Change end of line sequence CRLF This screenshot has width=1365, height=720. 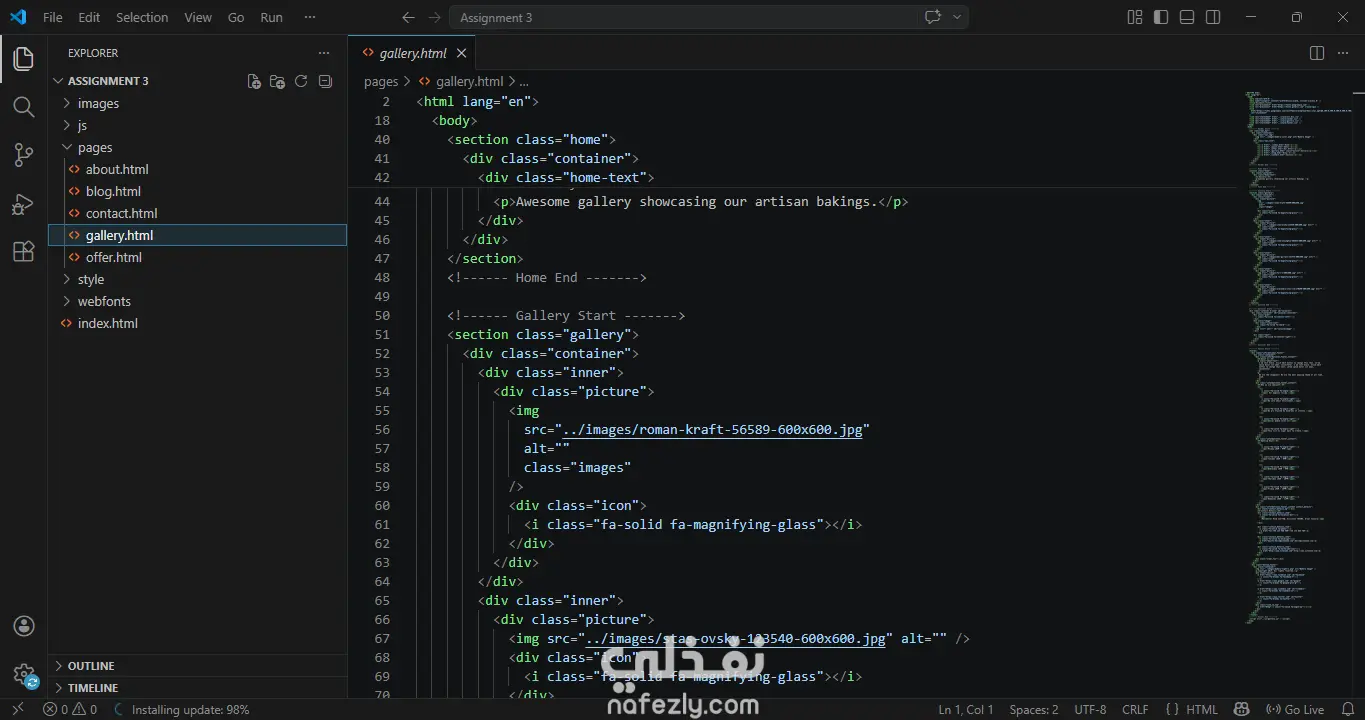[1135, 709]
